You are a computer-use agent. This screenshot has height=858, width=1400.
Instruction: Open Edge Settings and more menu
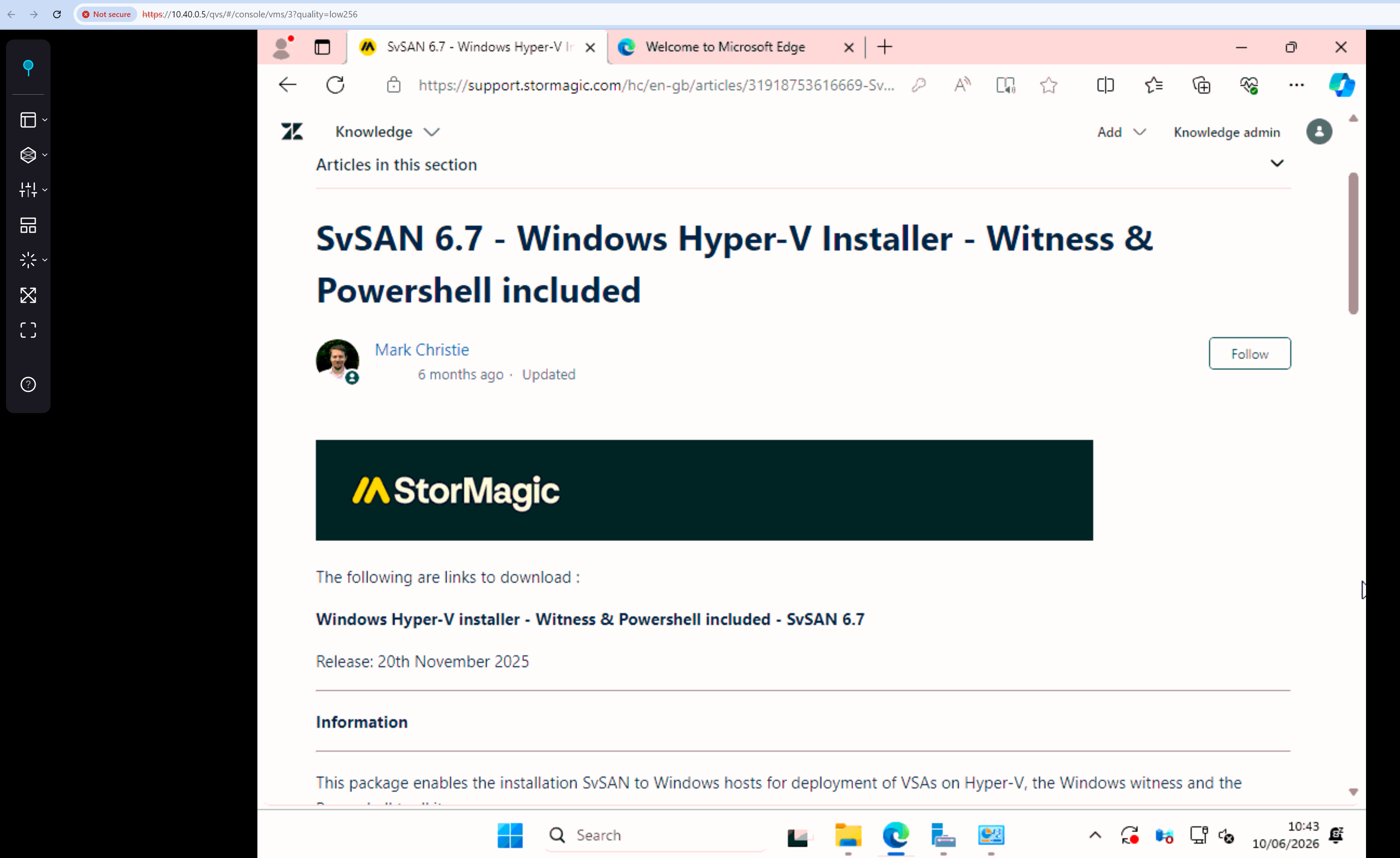click(x=1297, y=85)
